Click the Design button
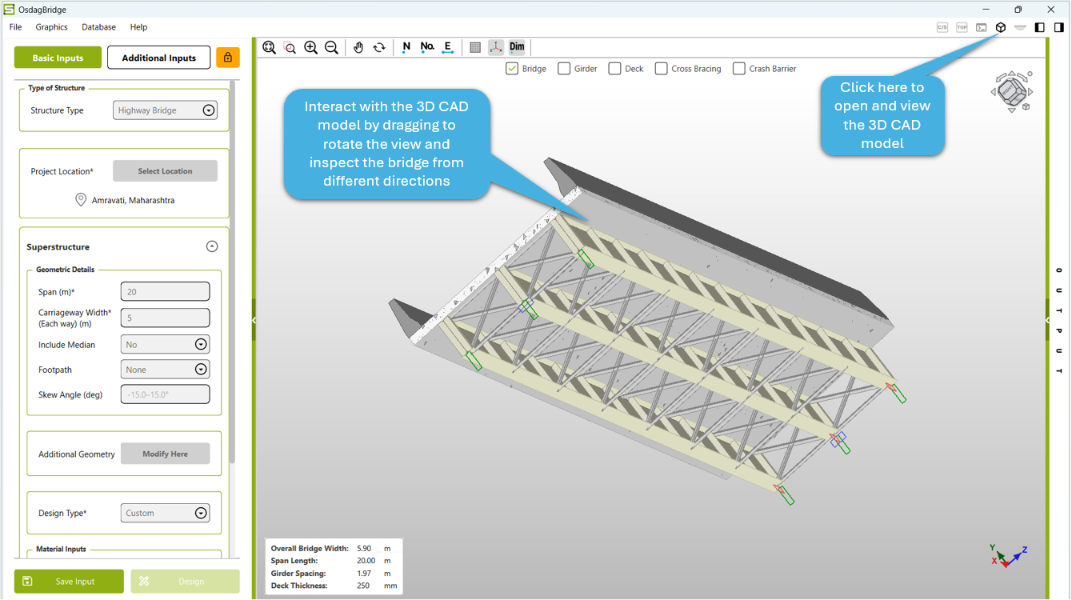Image resolution: width=1071 pixels, height=600 pixels. (x=185, y=582)
